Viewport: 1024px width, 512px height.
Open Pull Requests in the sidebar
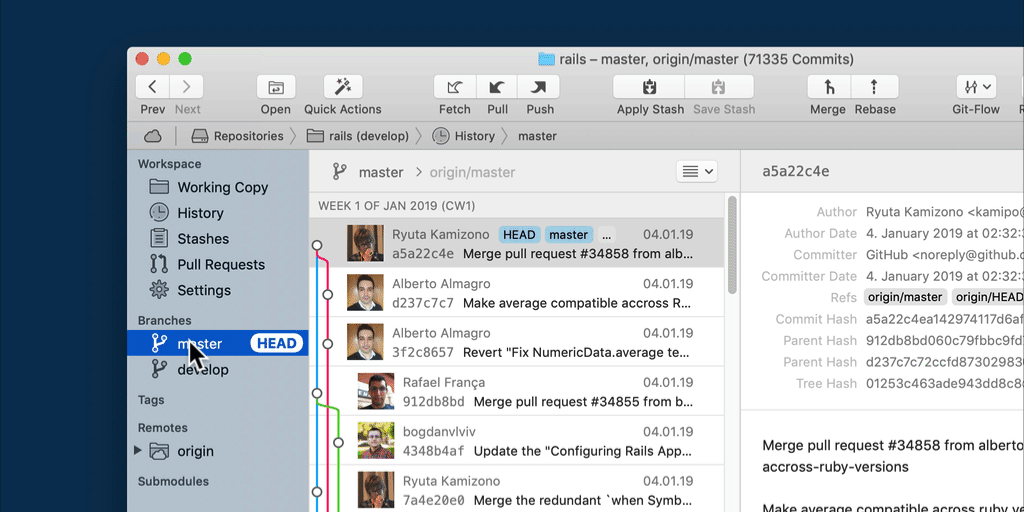coord(220,265)
